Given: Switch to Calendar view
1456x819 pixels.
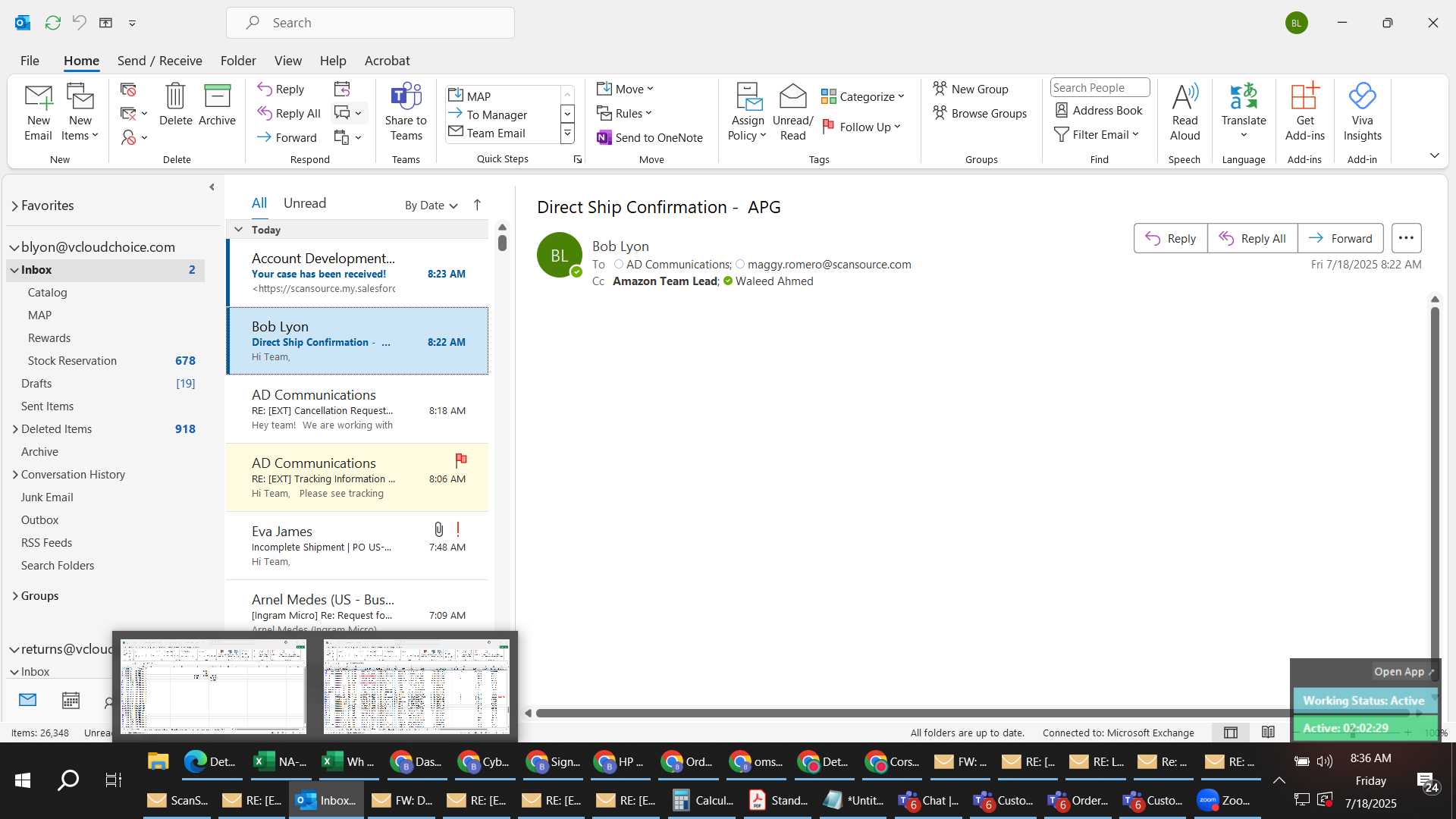Looking at the screenshot, I should (71, 700).
